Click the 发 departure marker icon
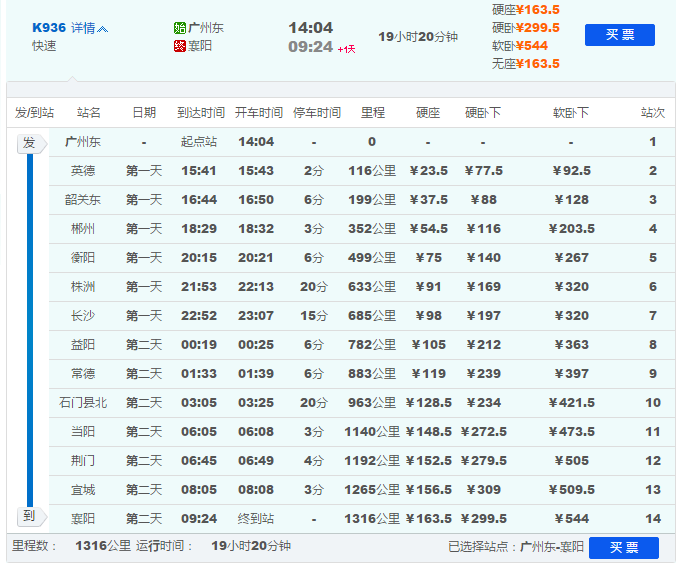Image resolution: width=698 pixels, height=564 pixels. pyautogui.click(x=31, y=143)
